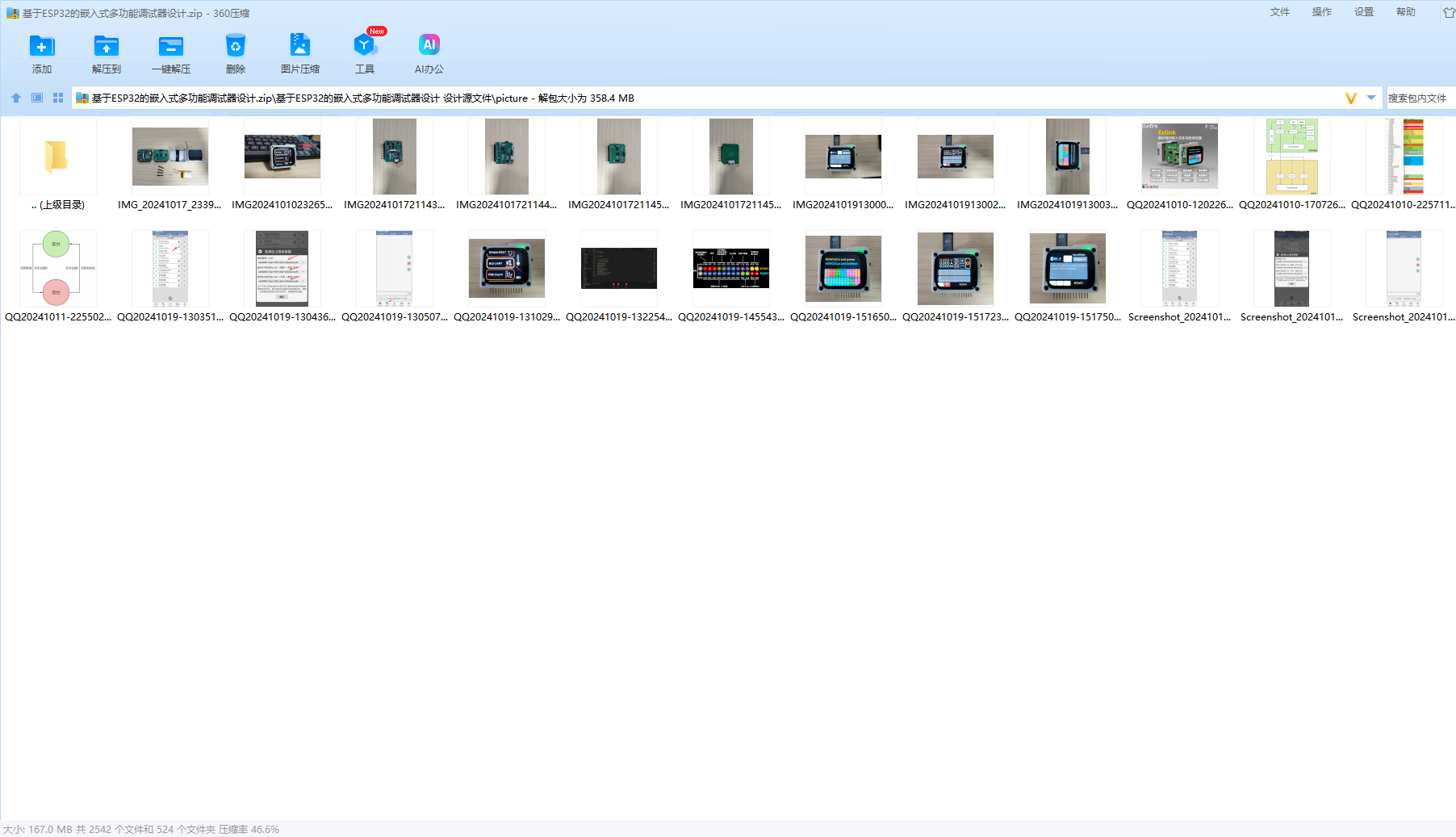Select file IMG2024101721143...
The width and height of the screenshot is (1456, 837).
[394, 165]
